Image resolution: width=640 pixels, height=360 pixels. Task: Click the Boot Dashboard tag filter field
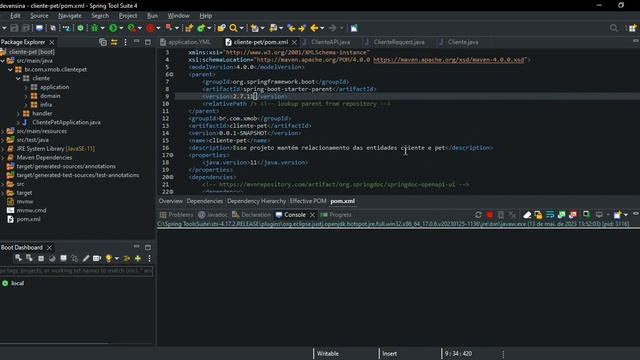(76, 271)
